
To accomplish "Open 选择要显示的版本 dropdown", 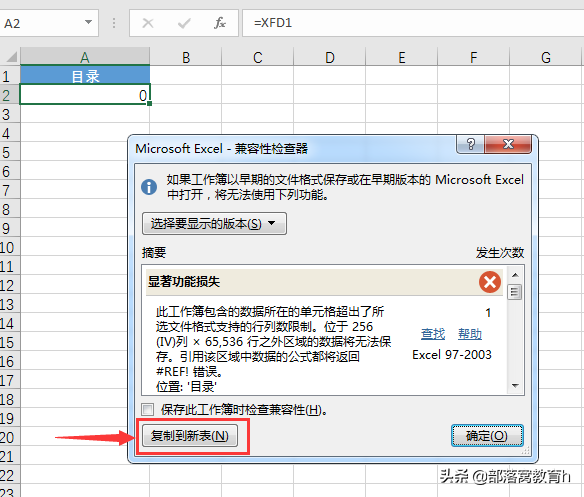I will tap(214, 224).
